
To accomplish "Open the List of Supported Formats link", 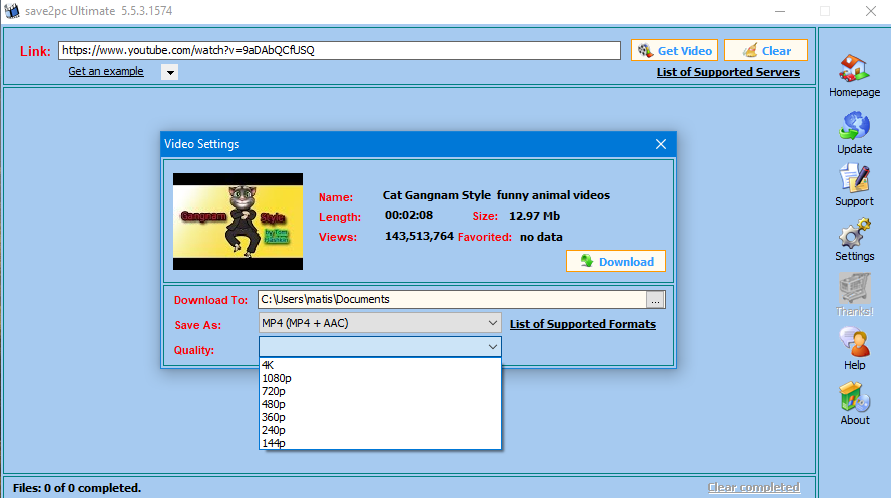I will coord(582,324).
